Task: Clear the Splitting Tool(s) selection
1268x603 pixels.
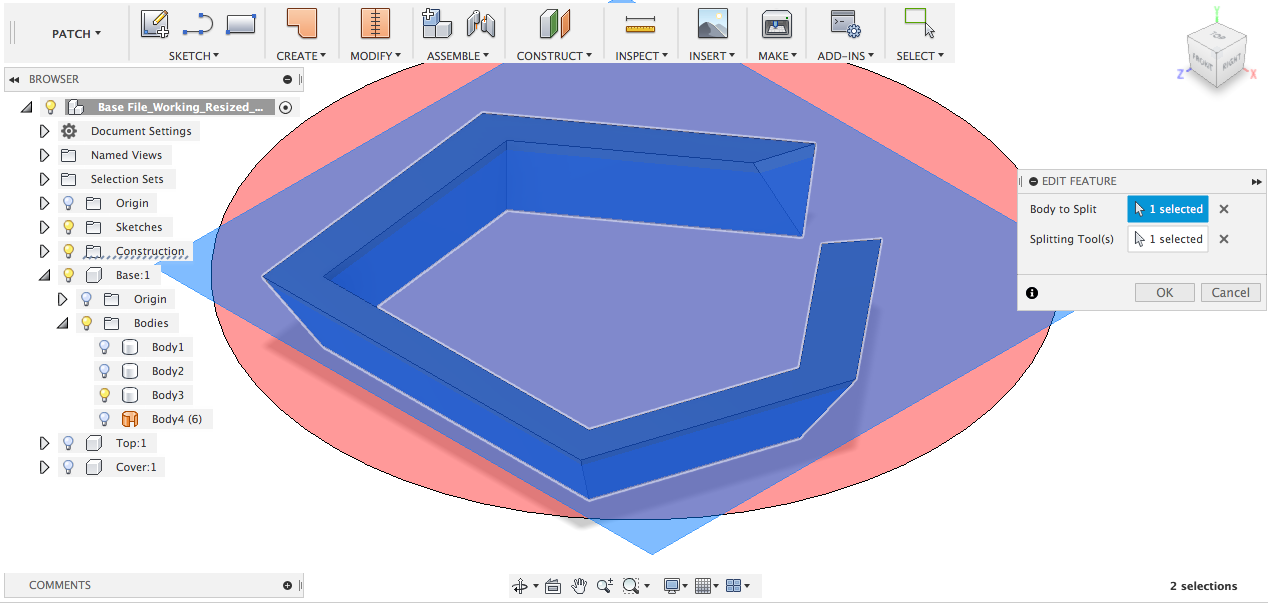Action: pyautogui.click(x=1224, y=239)
